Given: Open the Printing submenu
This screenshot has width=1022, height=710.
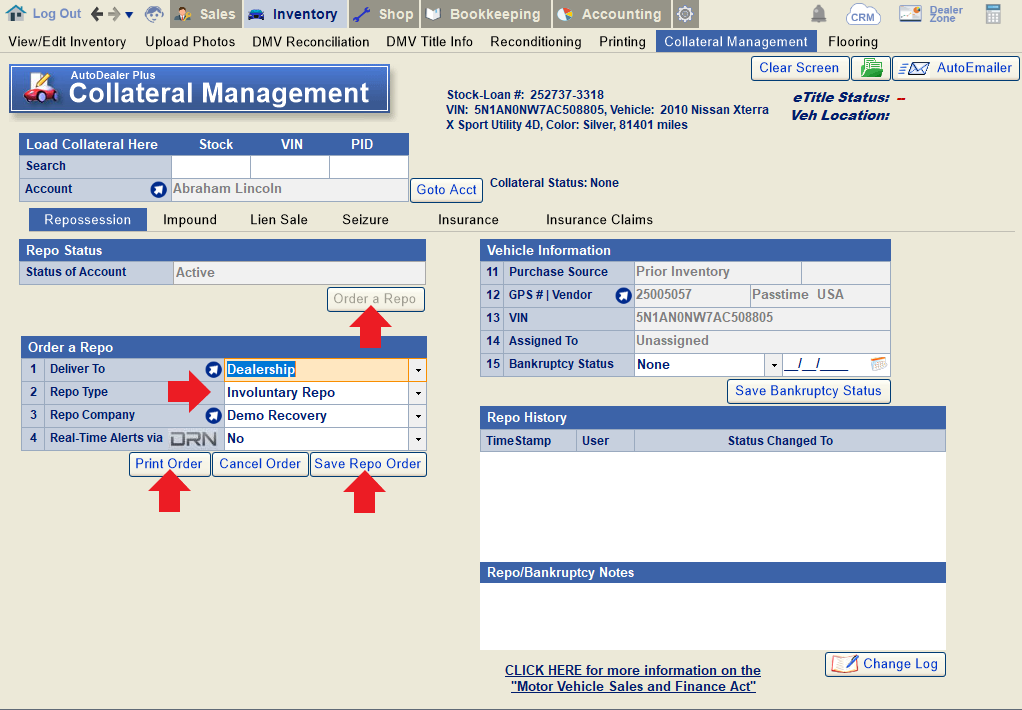Looking at the screenshot, I should 622,42.
